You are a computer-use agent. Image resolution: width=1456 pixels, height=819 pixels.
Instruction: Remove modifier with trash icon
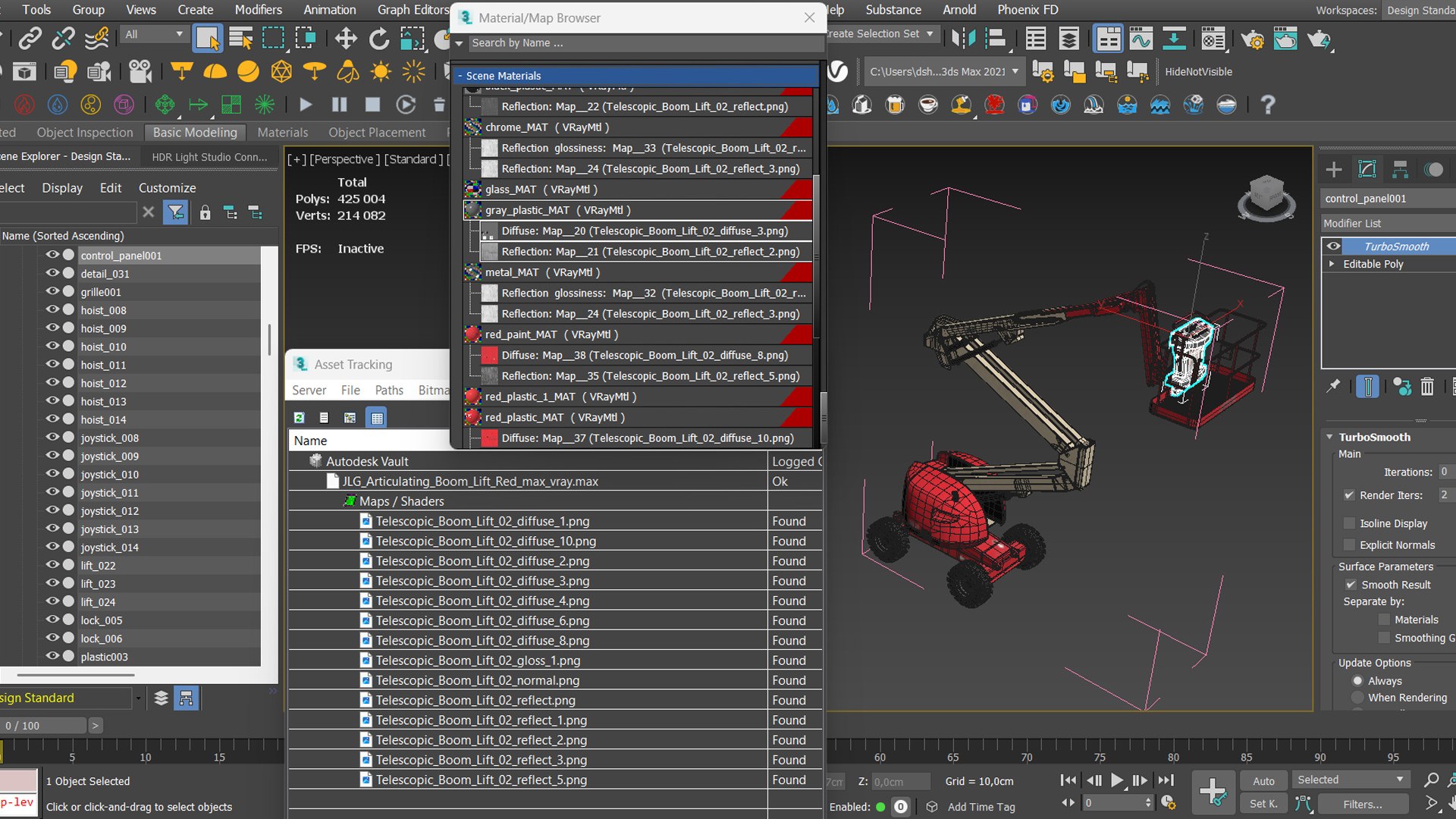click(x=1427, y=387)
